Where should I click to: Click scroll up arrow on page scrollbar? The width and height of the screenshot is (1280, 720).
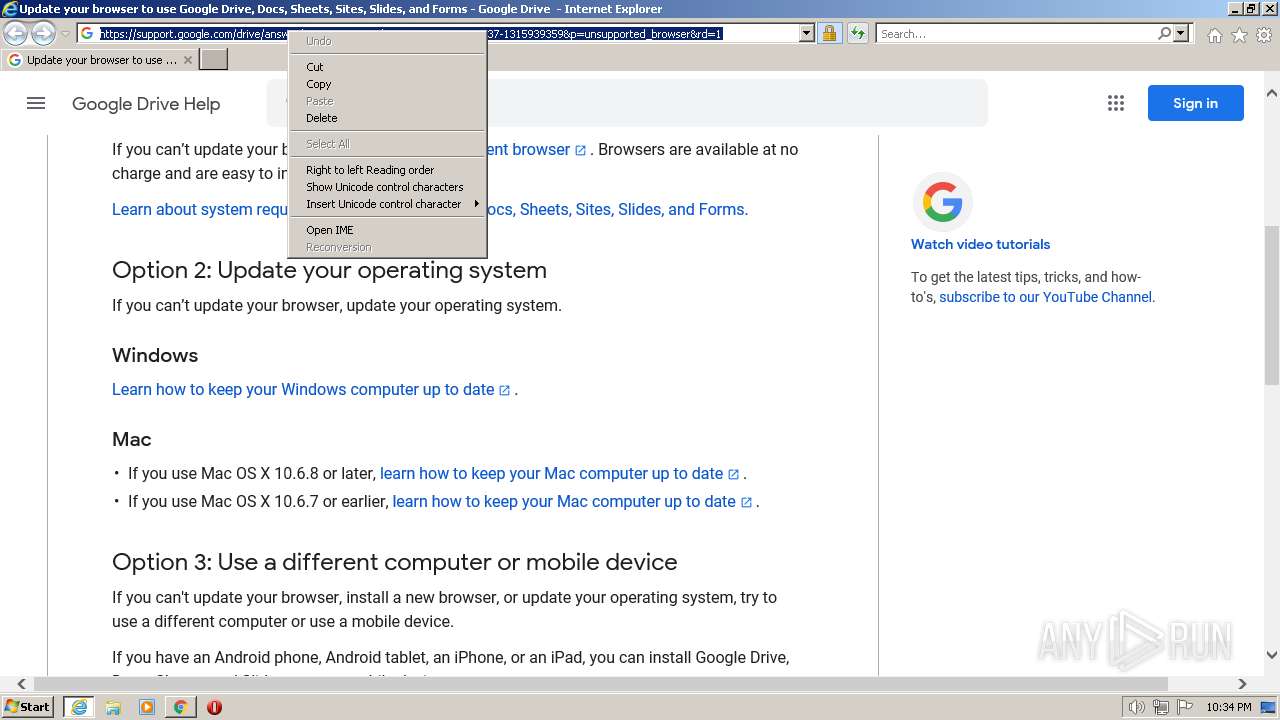(x=1271, y=93)
